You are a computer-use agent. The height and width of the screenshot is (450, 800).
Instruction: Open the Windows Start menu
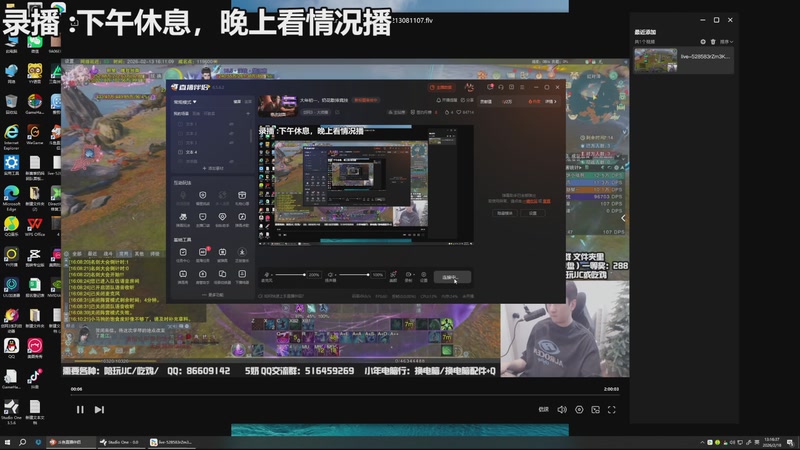pos(7,442)
